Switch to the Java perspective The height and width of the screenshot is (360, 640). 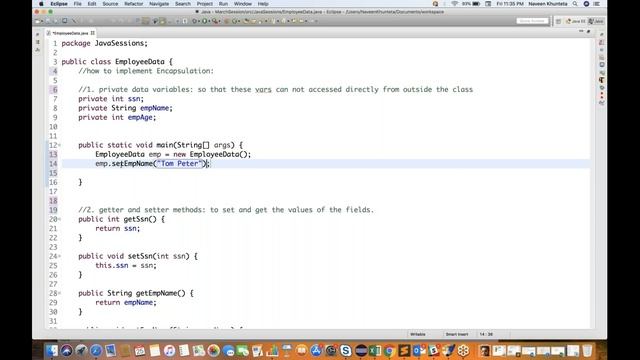point(596,21)
